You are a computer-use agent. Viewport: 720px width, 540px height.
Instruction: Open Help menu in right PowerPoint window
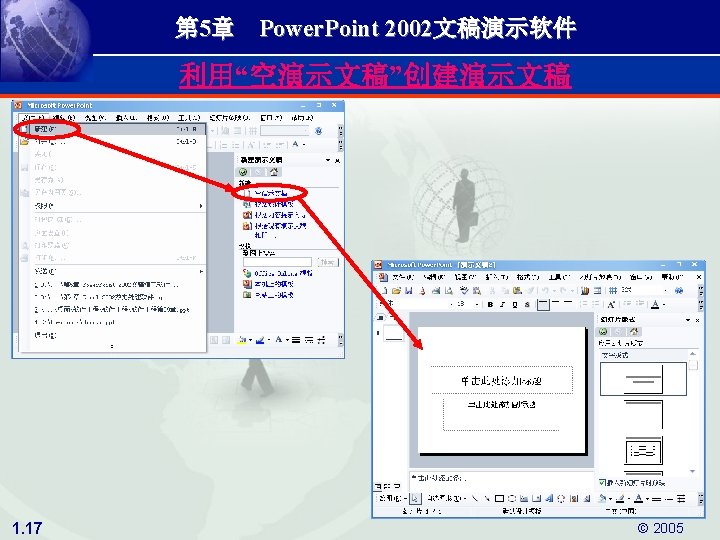pyautogui.click(x=672, y=277)
